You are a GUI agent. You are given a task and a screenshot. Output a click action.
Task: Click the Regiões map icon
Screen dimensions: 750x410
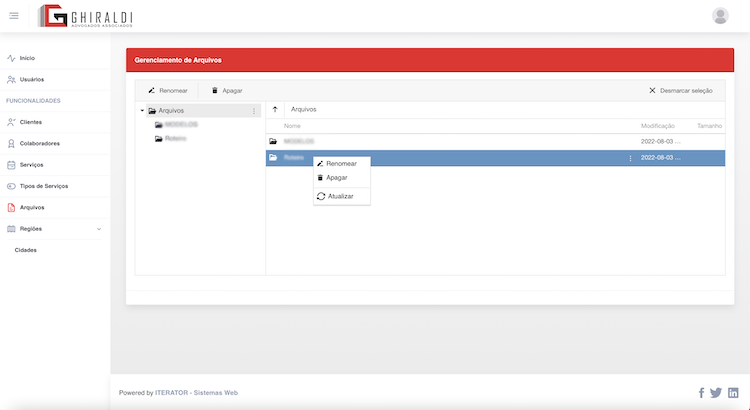[11, 229]
